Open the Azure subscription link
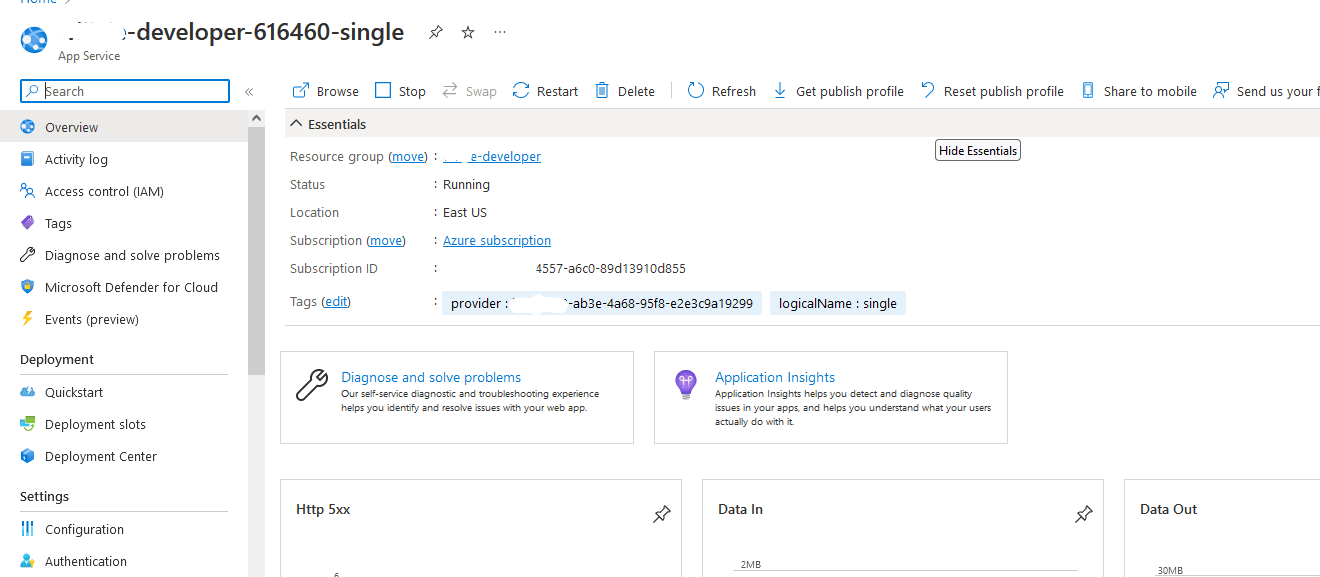 pos(497,241)
